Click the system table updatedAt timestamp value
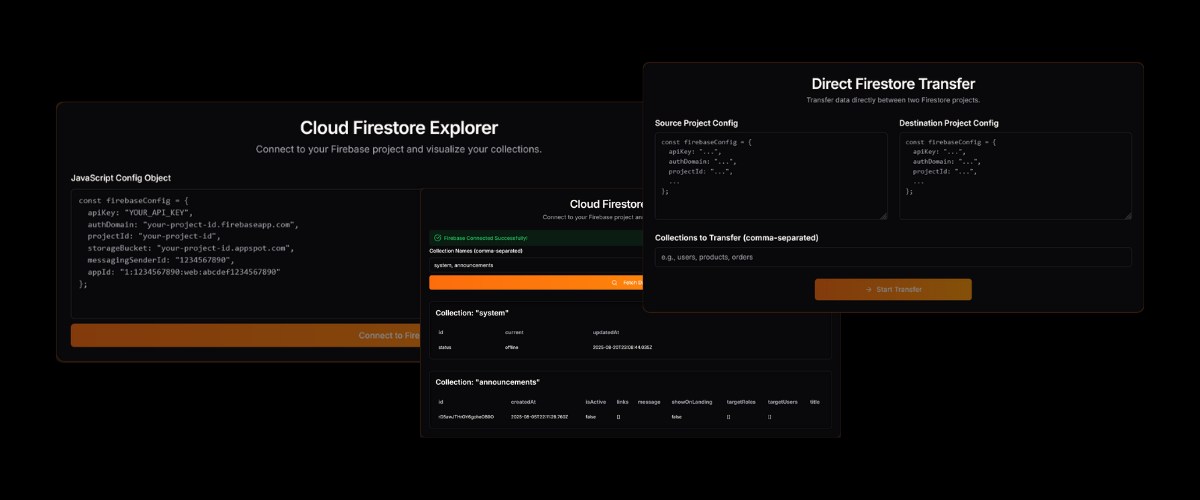Image resolution: width=1200 pixels, height=500 pixels. [x=622, y=347]
